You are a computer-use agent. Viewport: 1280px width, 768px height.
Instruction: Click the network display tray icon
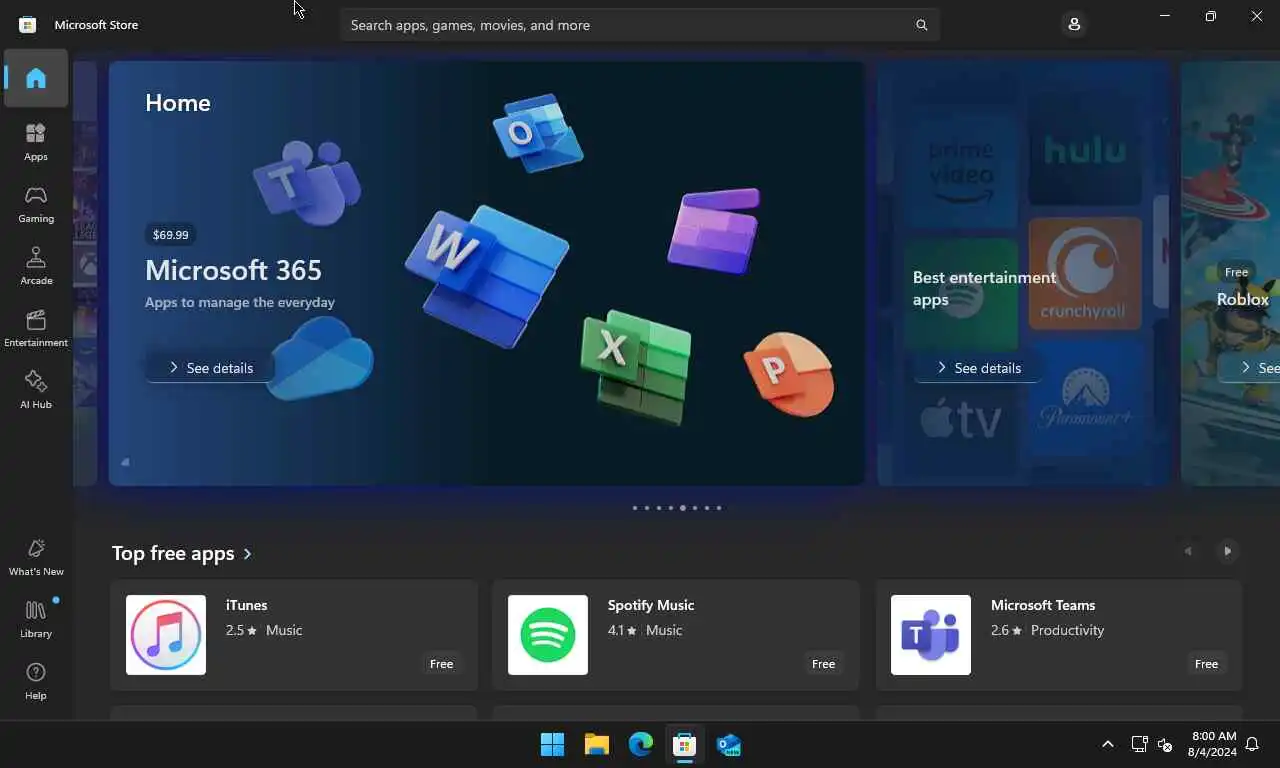coord(1139,744)
